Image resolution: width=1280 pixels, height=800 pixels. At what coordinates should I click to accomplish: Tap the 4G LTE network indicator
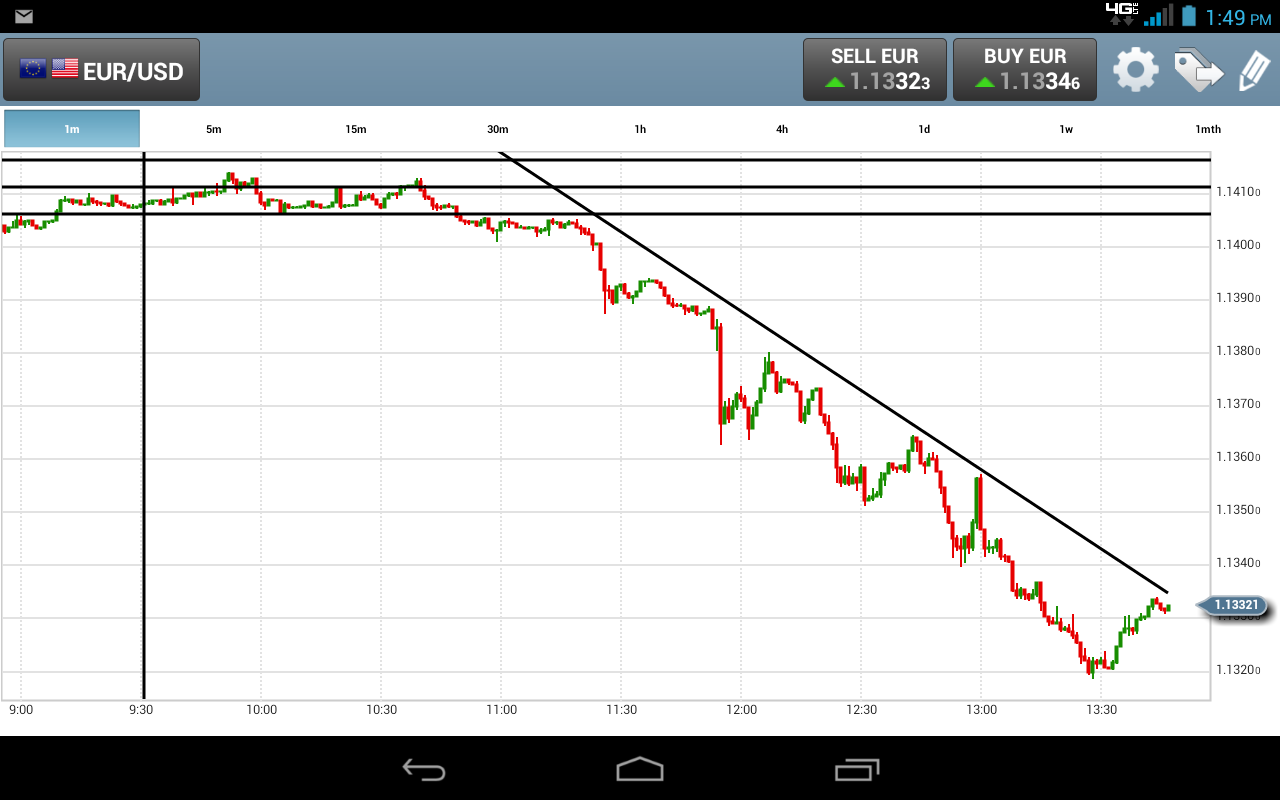pos(1121,14)
